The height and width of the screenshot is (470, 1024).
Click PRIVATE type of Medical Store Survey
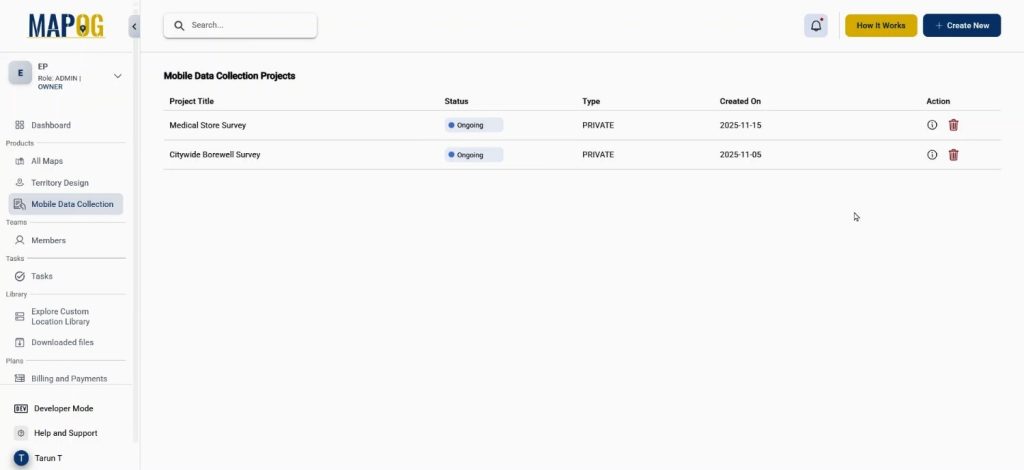[598, 125]
